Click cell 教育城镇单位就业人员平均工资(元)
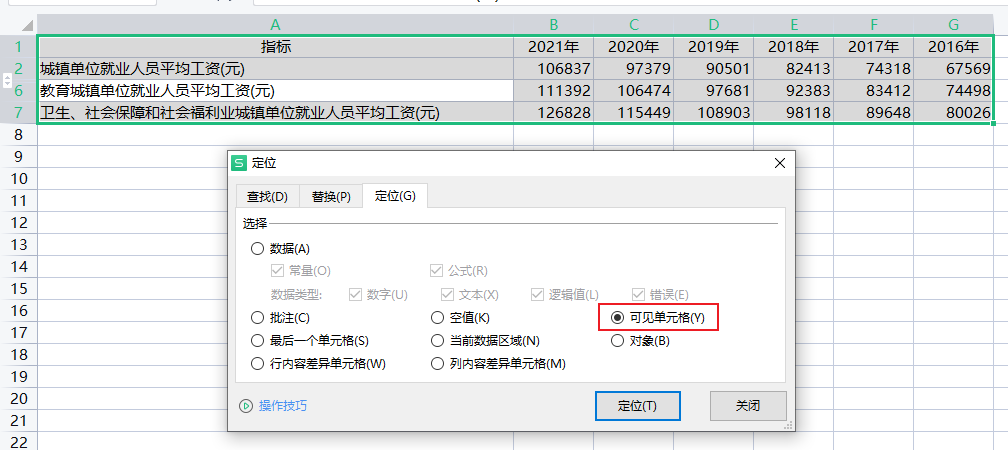 pos(275,91)
